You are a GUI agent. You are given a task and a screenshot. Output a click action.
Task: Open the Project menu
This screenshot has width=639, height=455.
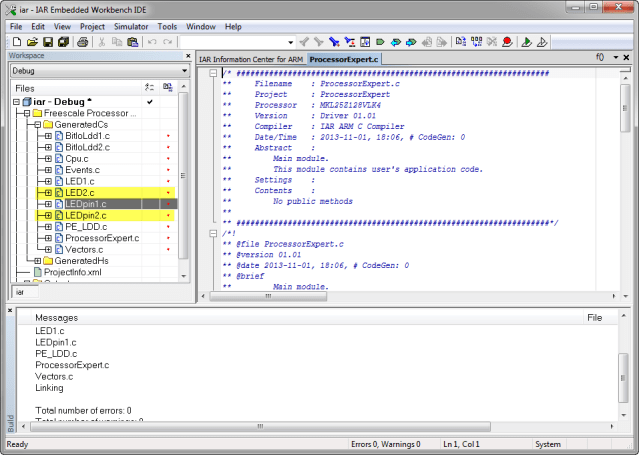[x=92, y=26]
